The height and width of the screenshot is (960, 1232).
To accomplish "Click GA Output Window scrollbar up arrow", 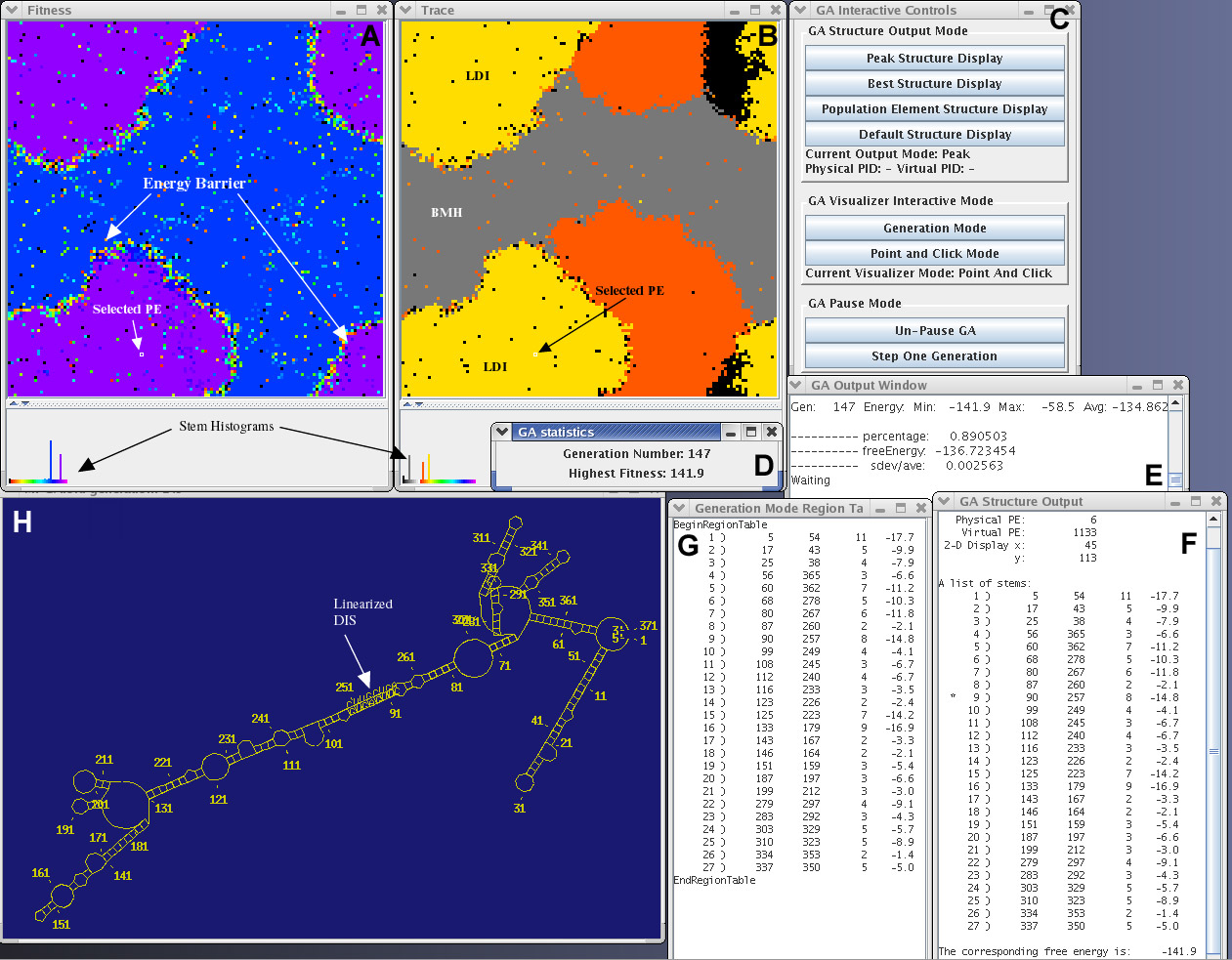I will [1175, 403].
